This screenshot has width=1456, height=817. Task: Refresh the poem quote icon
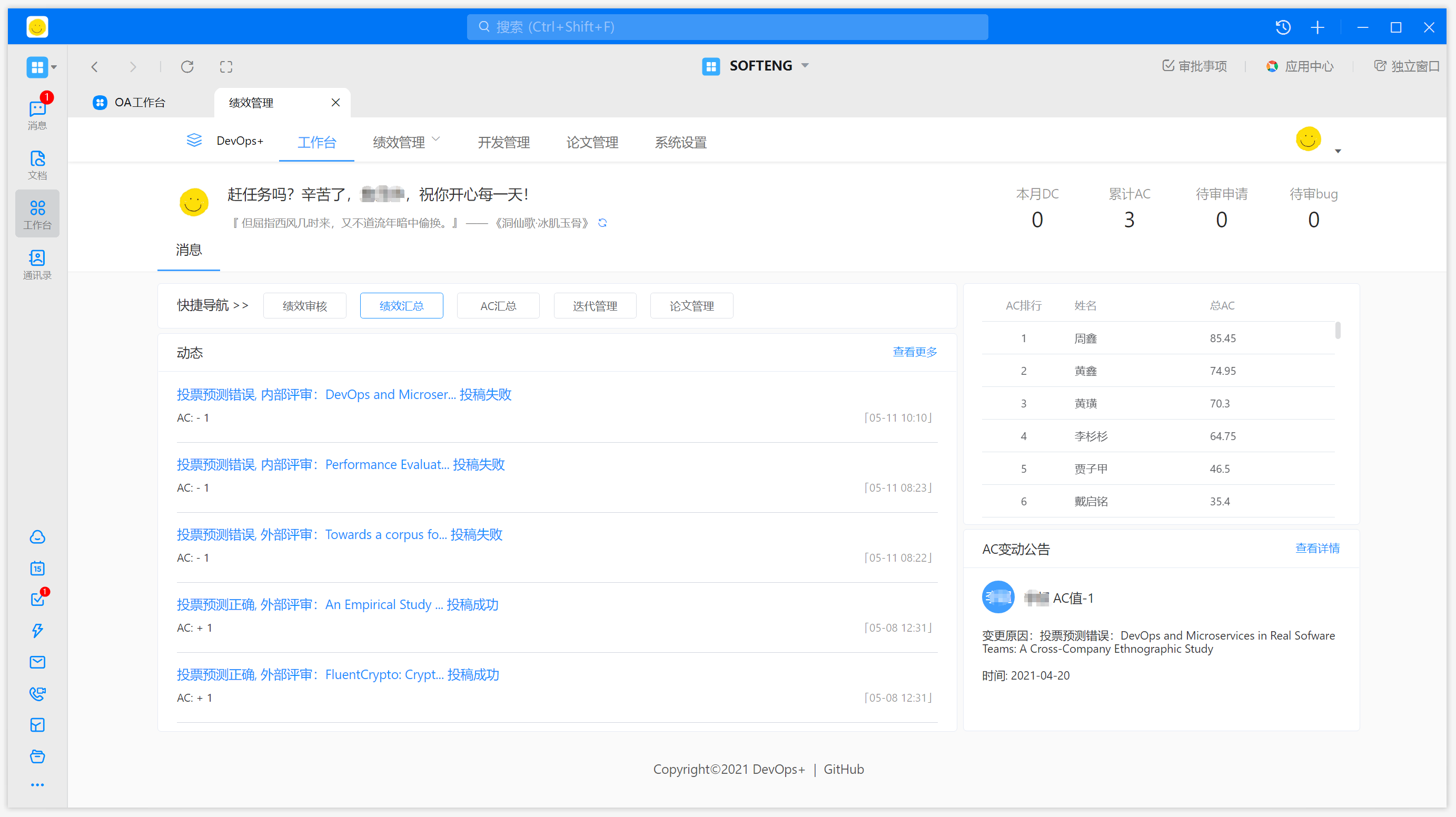click(x=602, y=223)
